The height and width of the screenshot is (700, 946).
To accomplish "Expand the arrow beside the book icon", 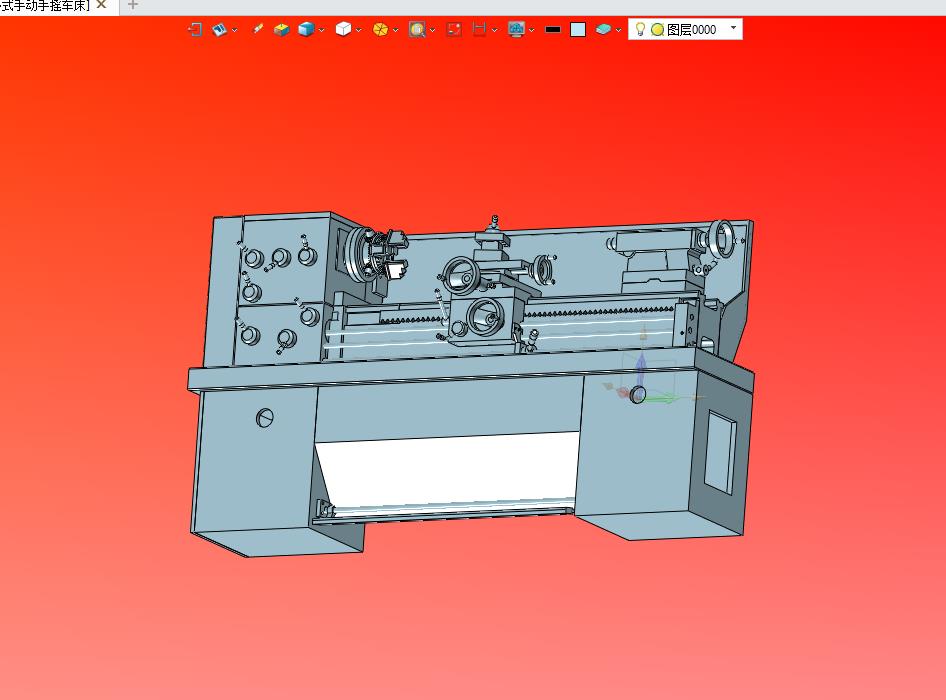I will point(234,30).
